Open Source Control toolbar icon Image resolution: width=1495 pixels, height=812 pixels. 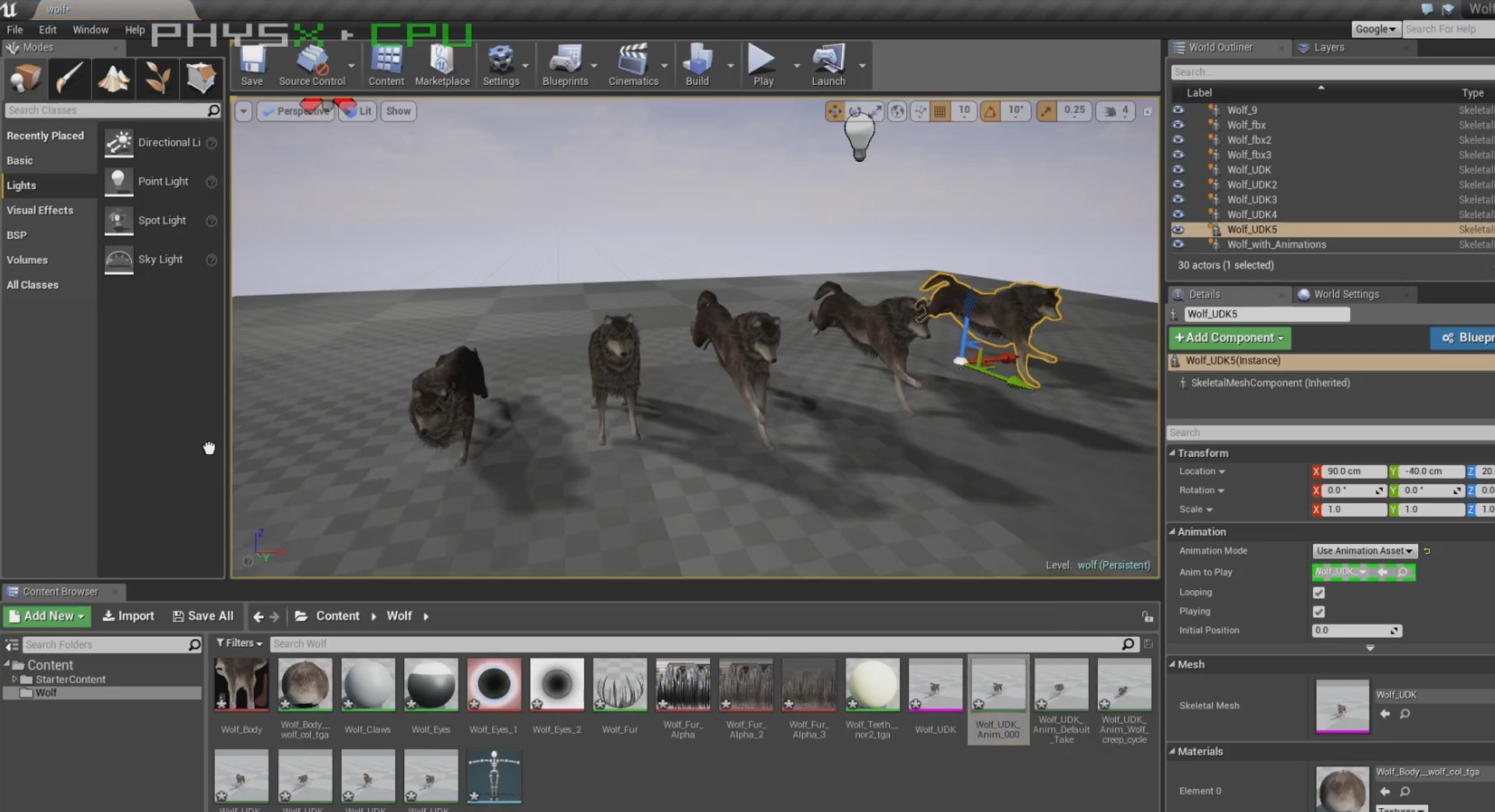[311, 65]
